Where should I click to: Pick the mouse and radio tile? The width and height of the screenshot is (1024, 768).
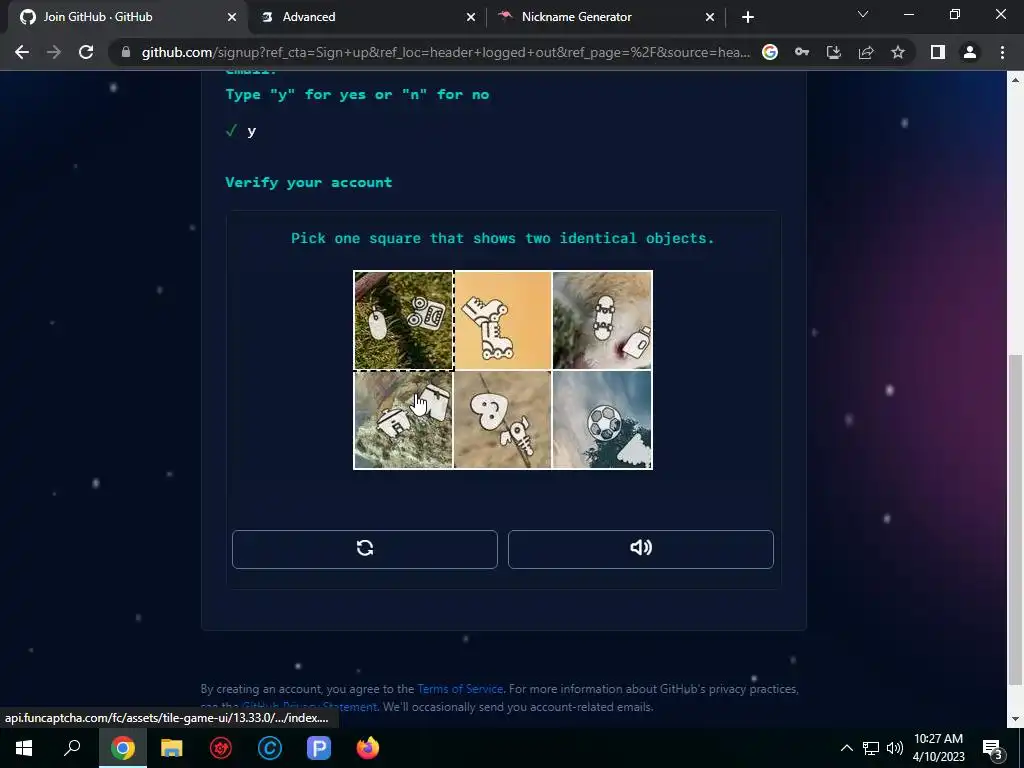404,320
